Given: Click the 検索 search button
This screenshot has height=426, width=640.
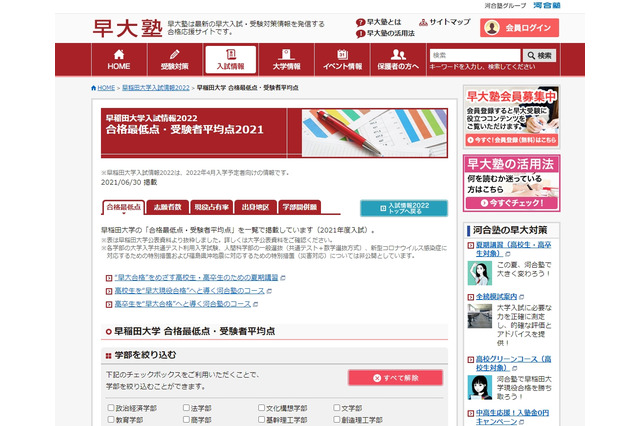Looking at the screenshot, I should click(539, 55).
